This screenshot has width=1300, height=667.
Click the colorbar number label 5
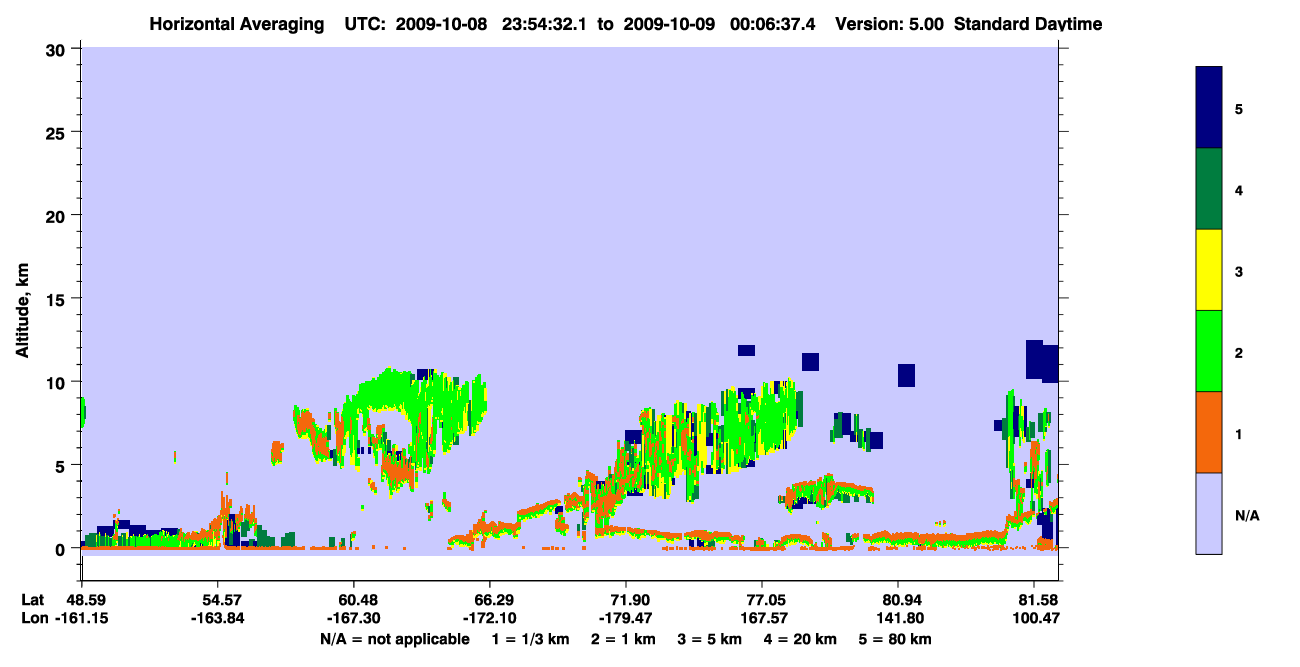[1239, 108]
